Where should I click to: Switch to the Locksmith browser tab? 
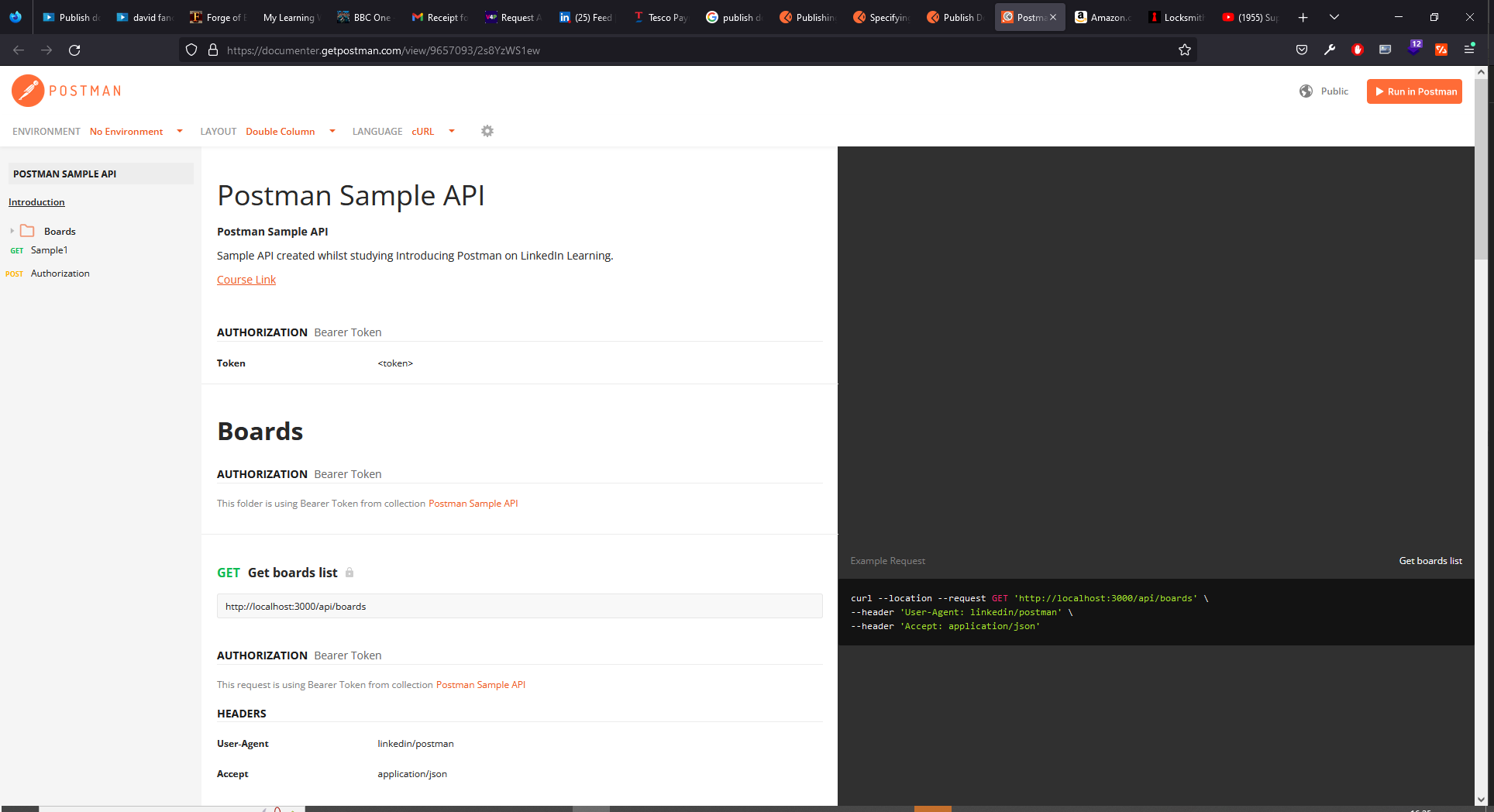(1176, 17)
